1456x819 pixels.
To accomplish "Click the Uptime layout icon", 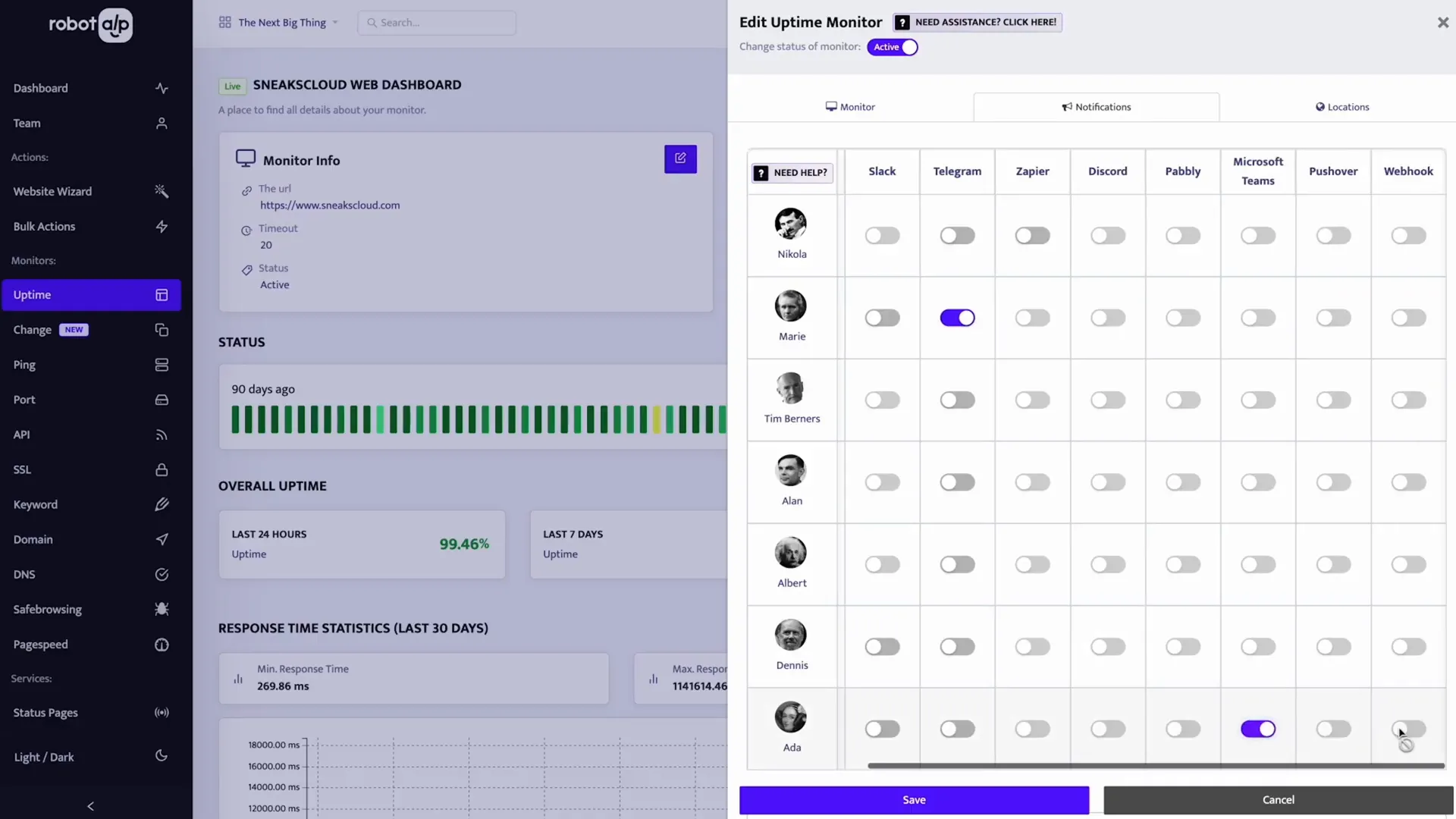I will [162, 295].
